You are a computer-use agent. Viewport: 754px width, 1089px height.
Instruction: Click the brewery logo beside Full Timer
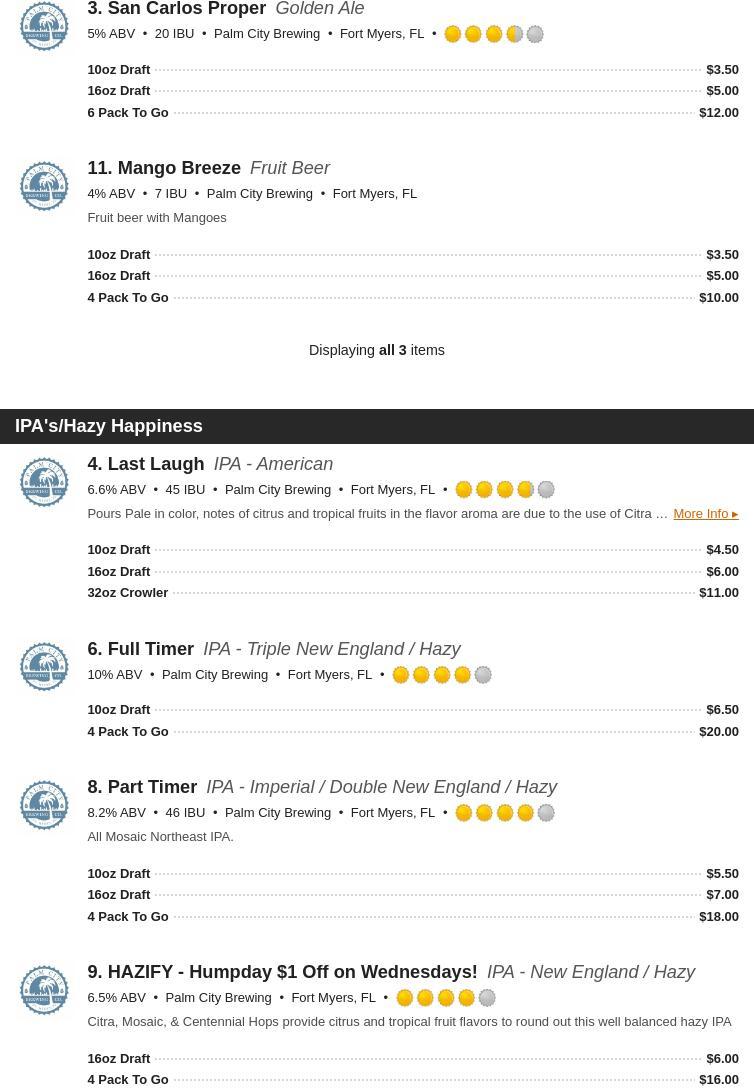tap(44, 666)
